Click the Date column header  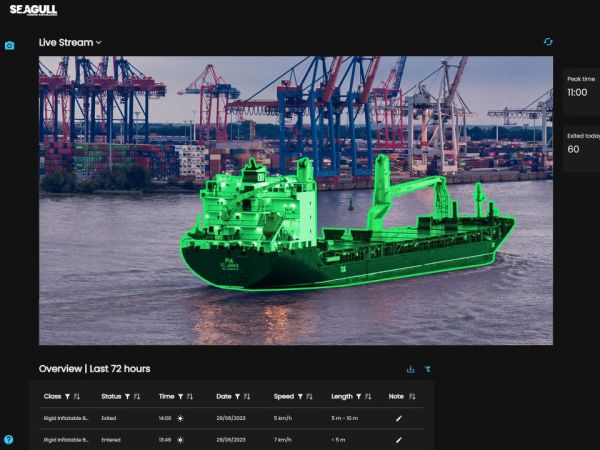tap(223, 396)
